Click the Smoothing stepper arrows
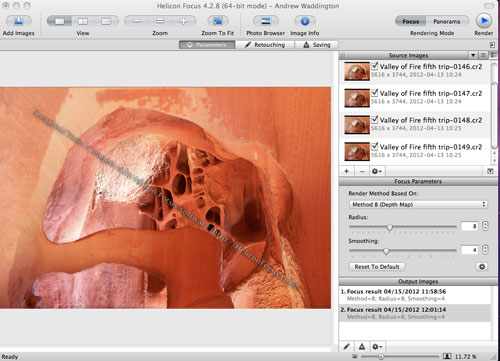The width and height of the screenshot is (500, 361). [485, 250]
